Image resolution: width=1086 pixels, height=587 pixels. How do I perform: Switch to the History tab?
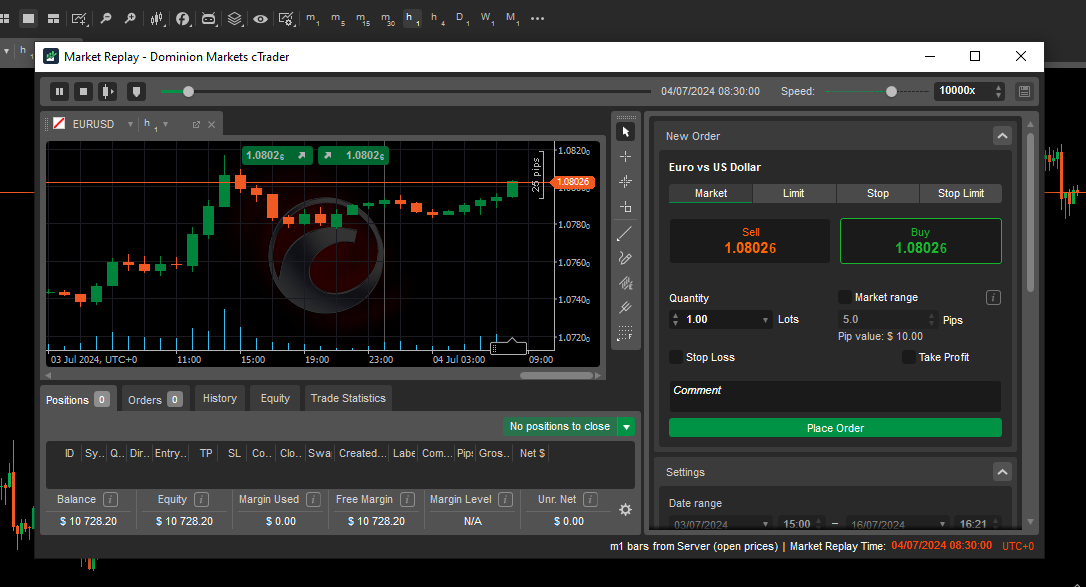(x=219, y=398)
